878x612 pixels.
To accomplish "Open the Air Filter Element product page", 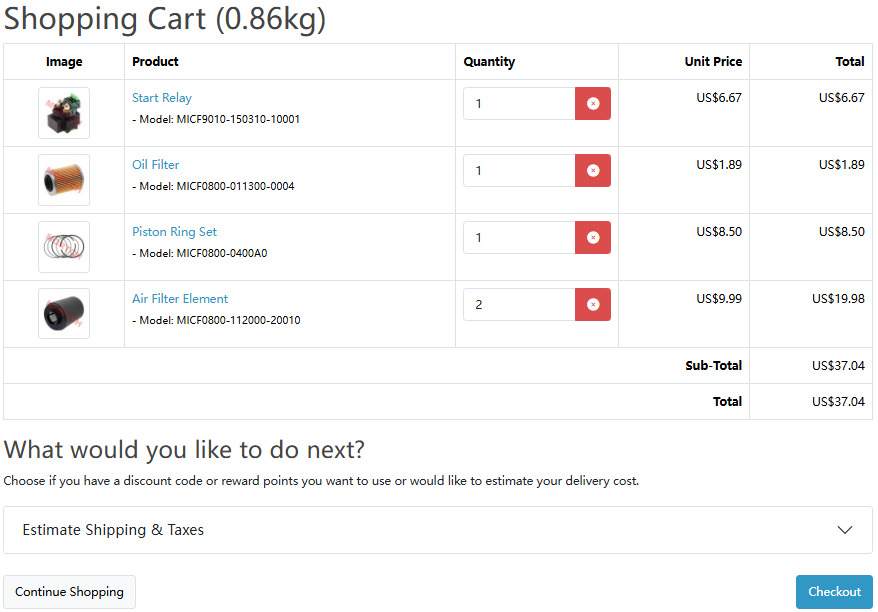I will 180,298.
